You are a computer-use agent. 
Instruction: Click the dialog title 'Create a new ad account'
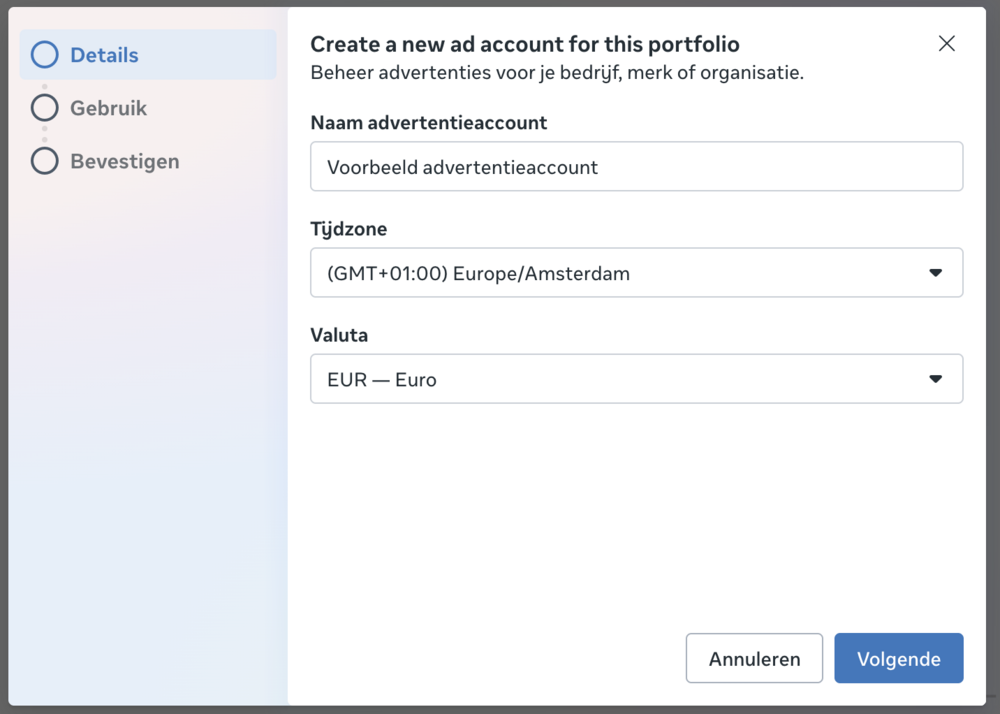[x=524, y=44]
